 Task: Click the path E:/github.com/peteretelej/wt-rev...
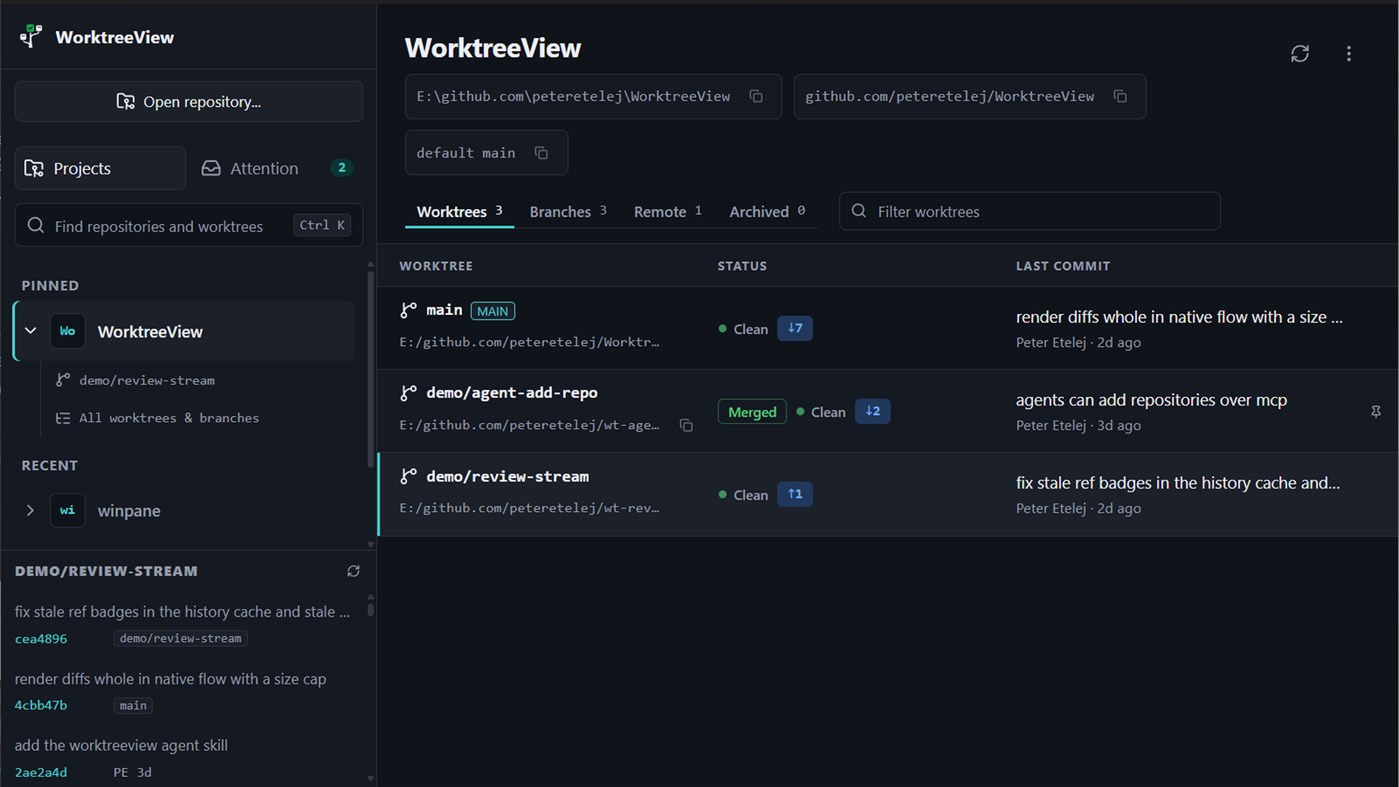tap(529, 508)
